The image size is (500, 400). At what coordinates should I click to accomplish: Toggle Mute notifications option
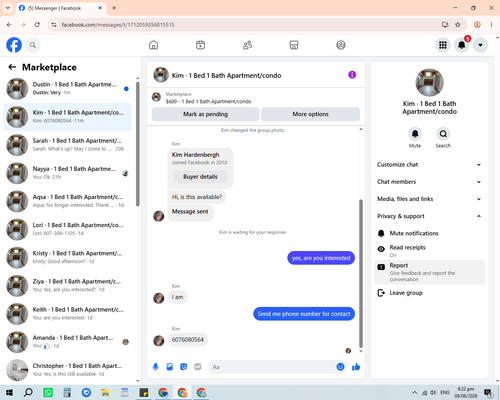[429, 233]
